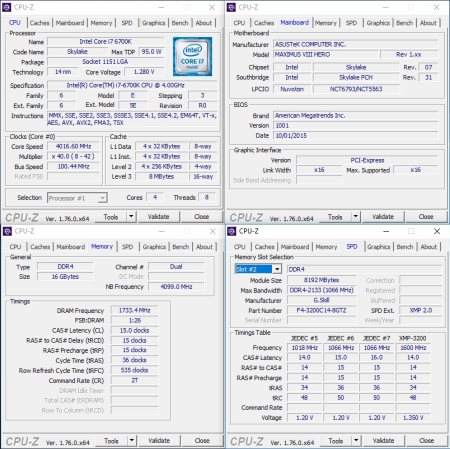Click the XMP-3200 voltage value 1.350 V
The height and width of the screenshot is (449, 450).
413,418
